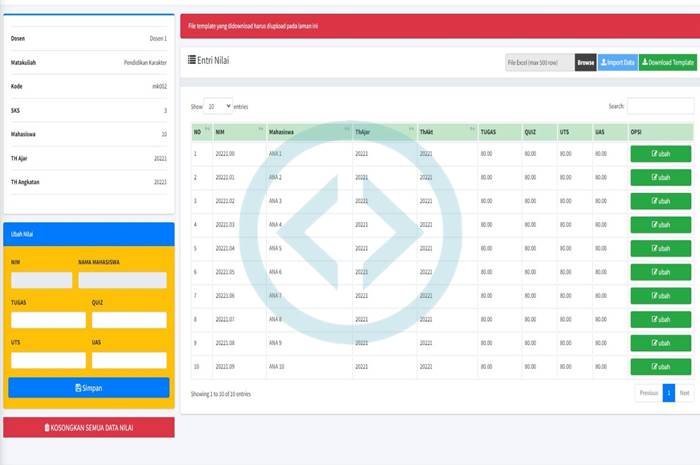Click the ubah edit button for ANA 3
This screenshot has height=465, width=700.
(x=660, y=201)
